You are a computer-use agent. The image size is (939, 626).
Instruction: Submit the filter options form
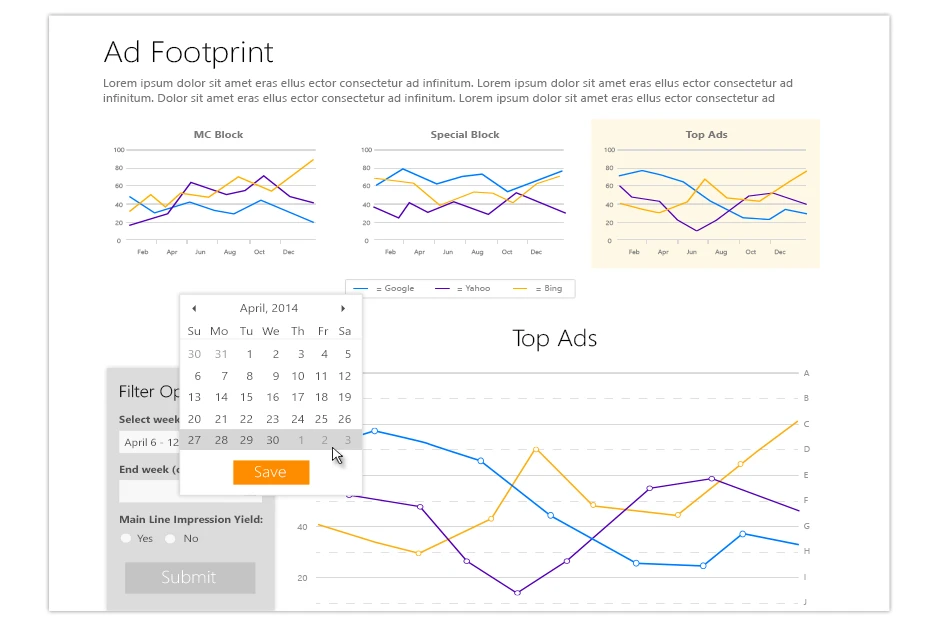[x=189, y=577]
